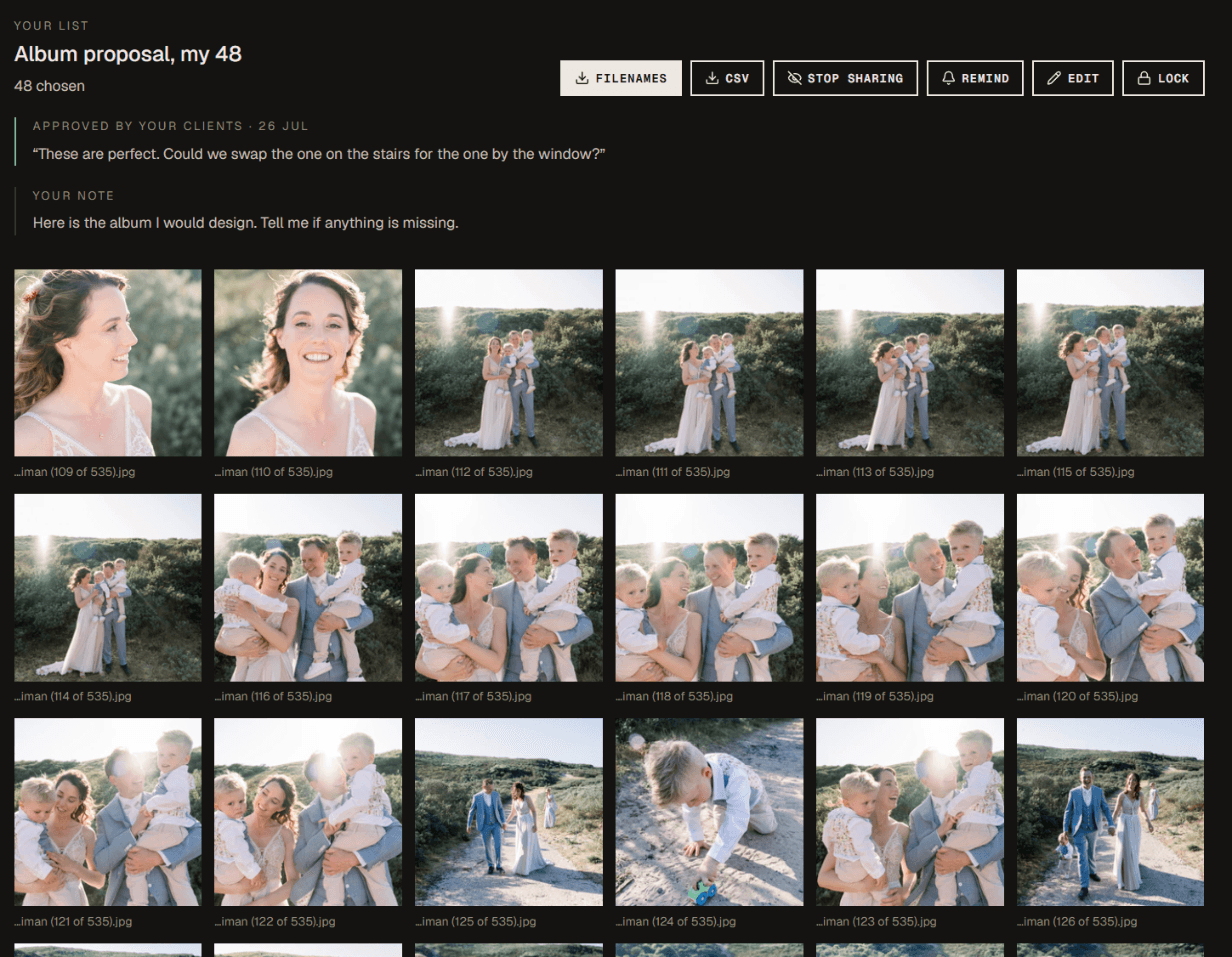Open thumbnail iman (121 of 535).jpg

tap(108, 812)
